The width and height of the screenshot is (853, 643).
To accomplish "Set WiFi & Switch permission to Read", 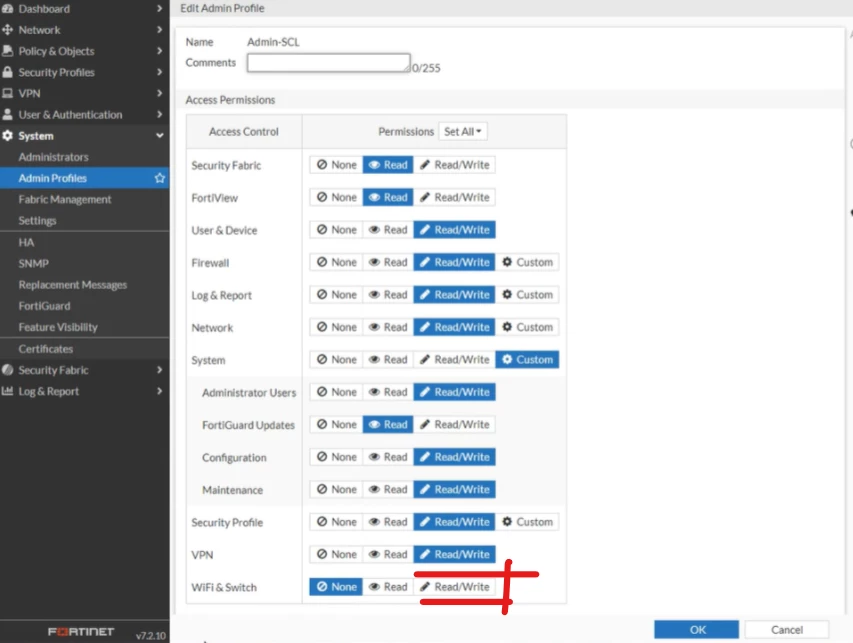I will click(x=388, y=587).
